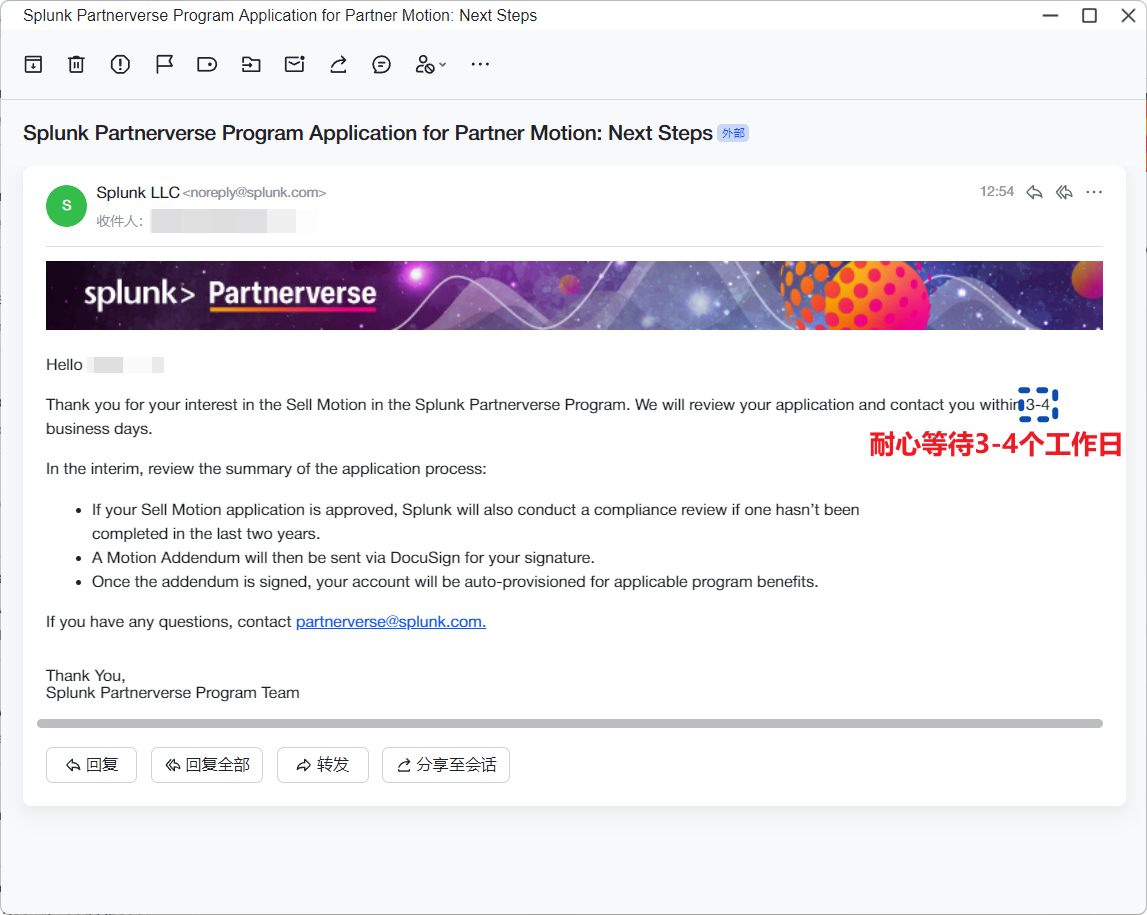Click the 外部 external badge
The height and width of the screenshot is (915, 1147).
tap(732, 132)
